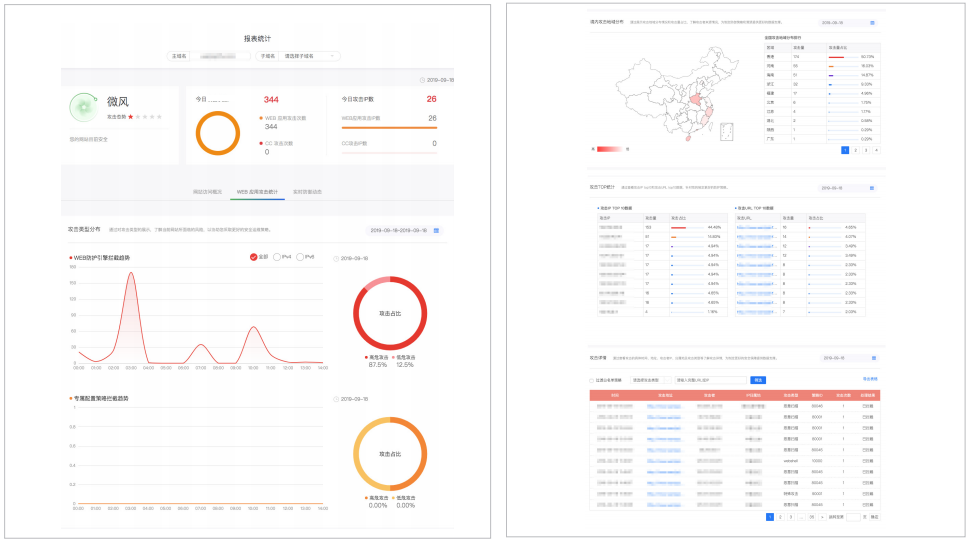This screenshot has width=972, height=543.
Task: Open the attack type dropdown in attack details
Action: [x=650, y=380]
